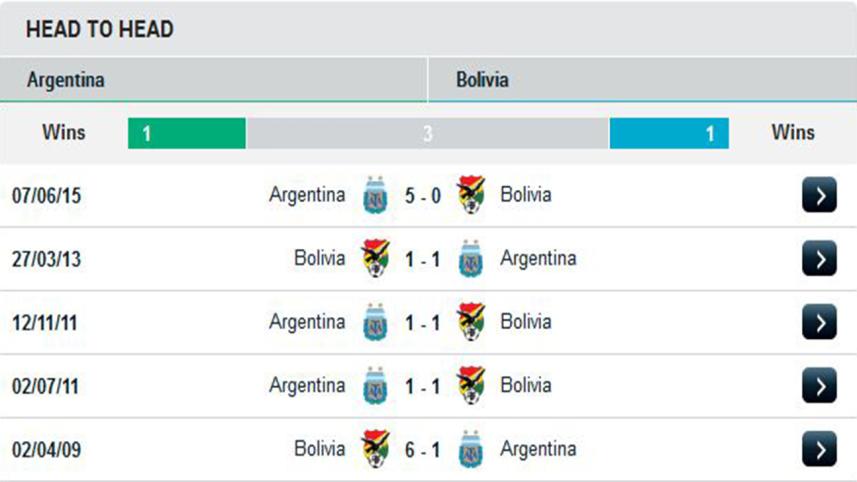Click Argentina crest in 12/11/11 row
857x482 pixels.
point(376,322)
